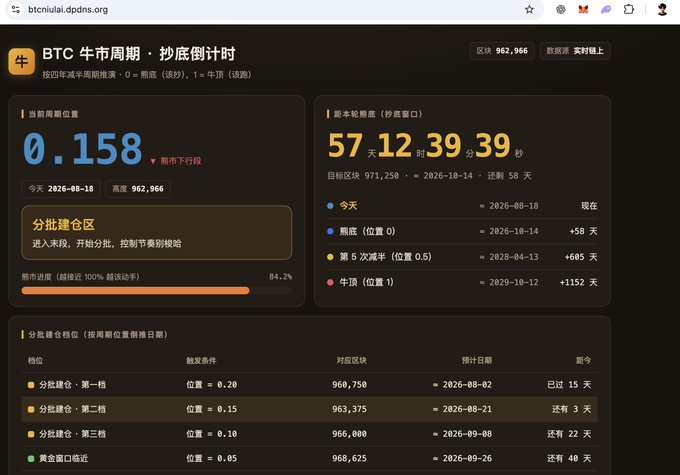Click the 今天 2026-08-18 chip
The height and width of the screenshot is (475, 680).
[61, 189]
